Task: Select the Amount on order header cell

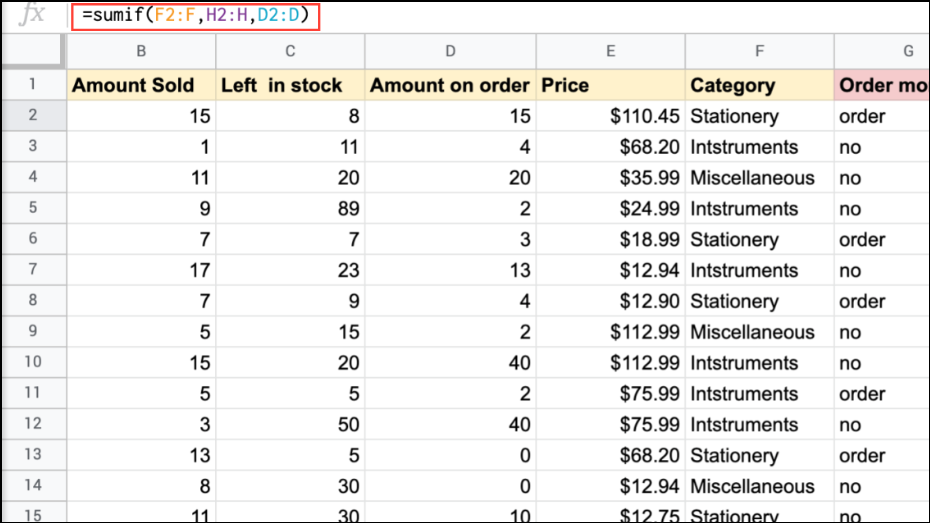Action: [x=450, y=86]
